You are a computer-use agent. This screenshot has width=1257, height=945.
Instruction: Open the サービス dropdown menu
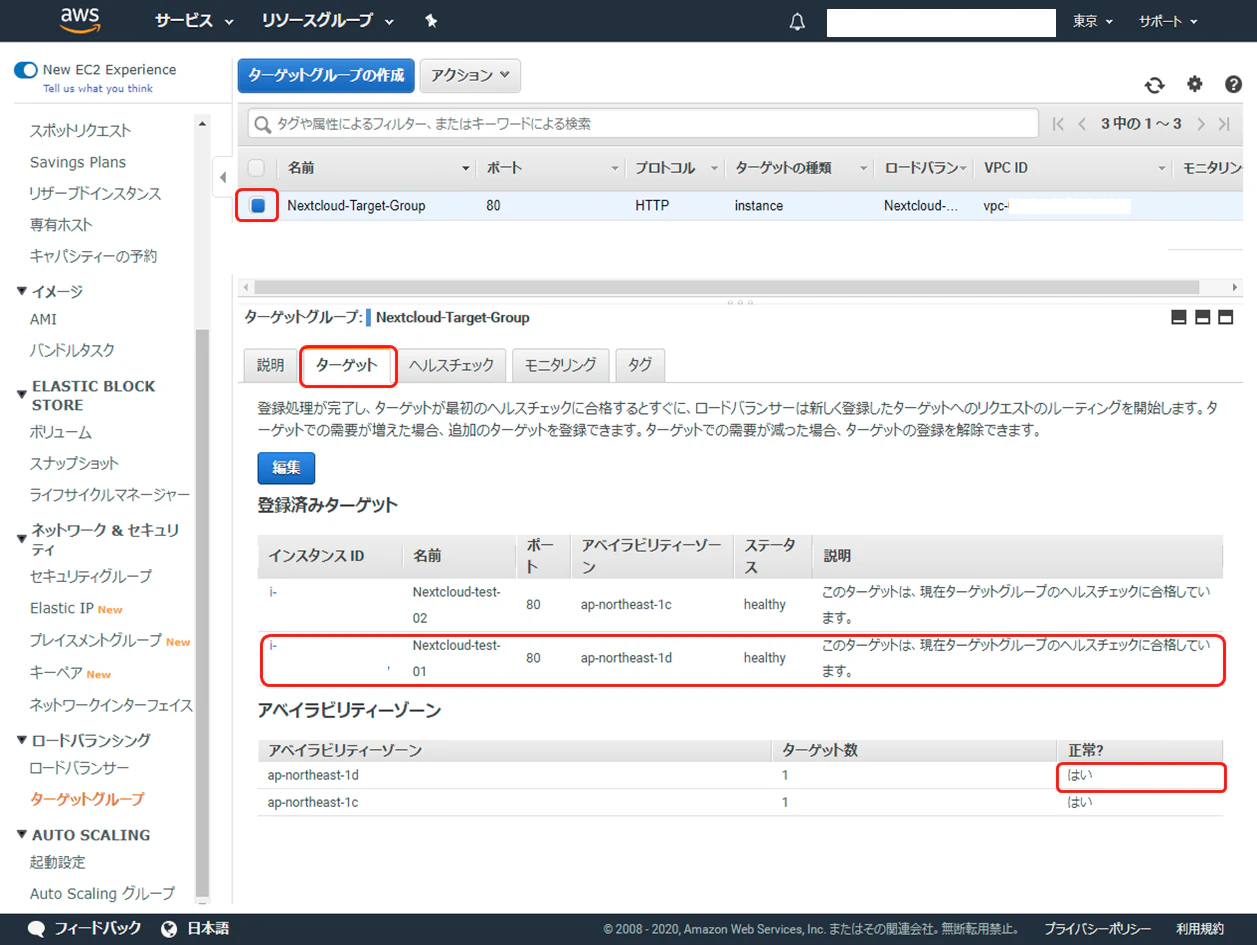pyautogui.click(x=194, y=21)
